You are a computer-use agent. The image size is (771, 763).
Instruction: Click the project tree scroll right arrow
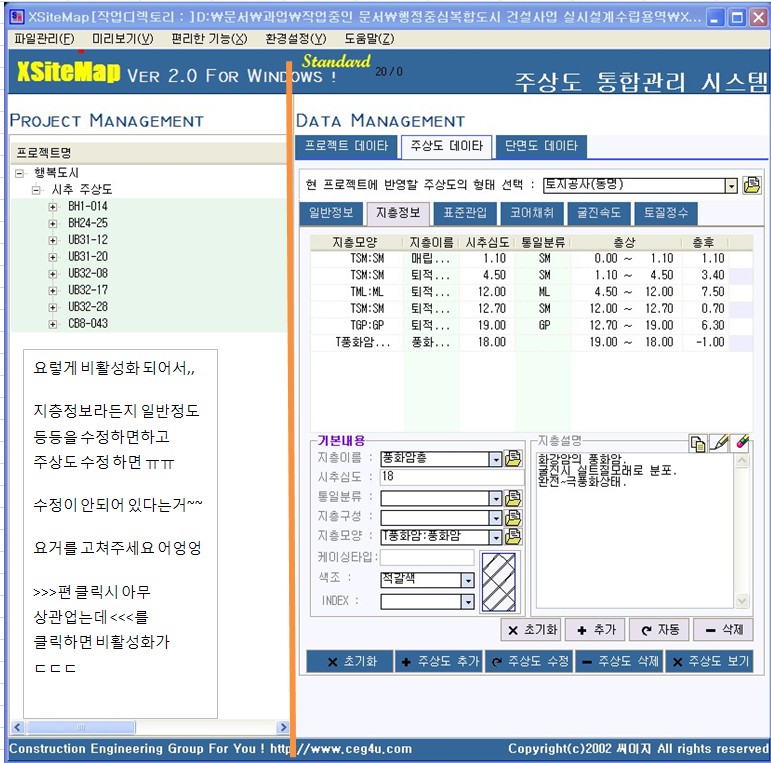click(x=283, y=728)
